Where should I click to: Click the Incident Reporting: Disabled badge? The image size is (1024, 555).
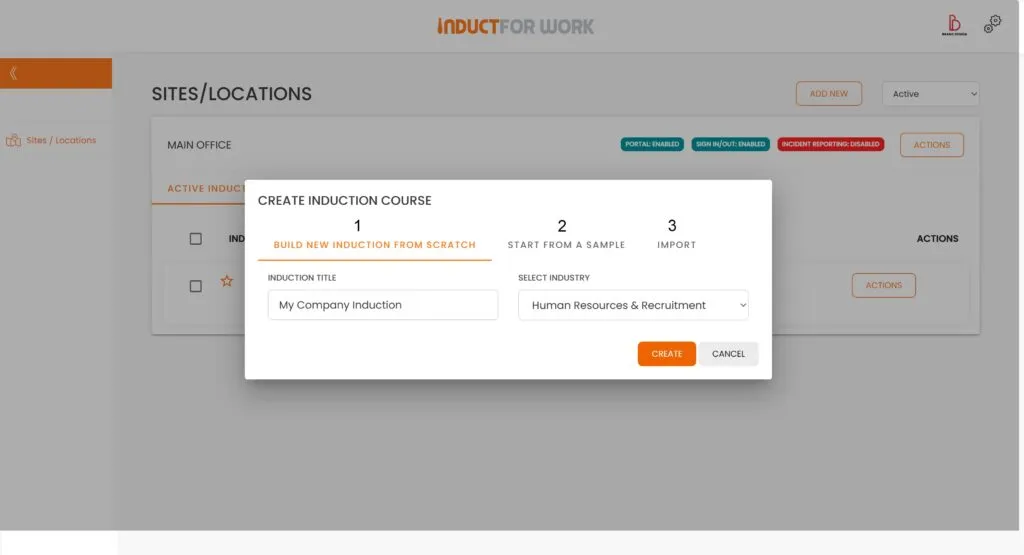[830, 144]
